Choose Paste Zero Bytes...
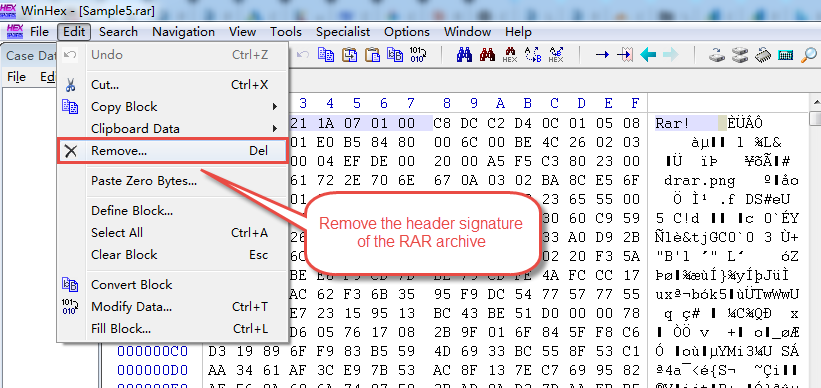821x388 pixels. click(x=172, y=181)
